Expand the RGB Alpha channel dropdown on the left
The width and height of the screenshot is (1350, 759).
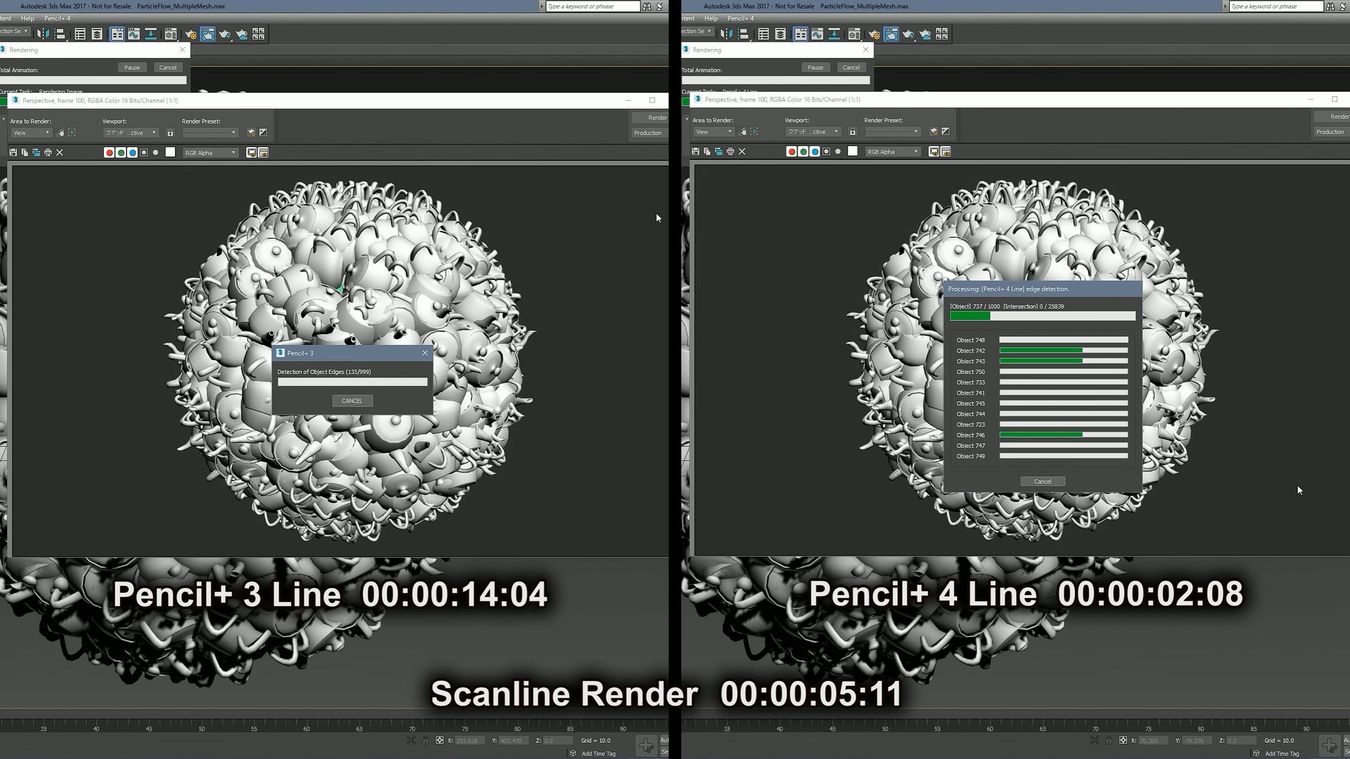[210, 153]
